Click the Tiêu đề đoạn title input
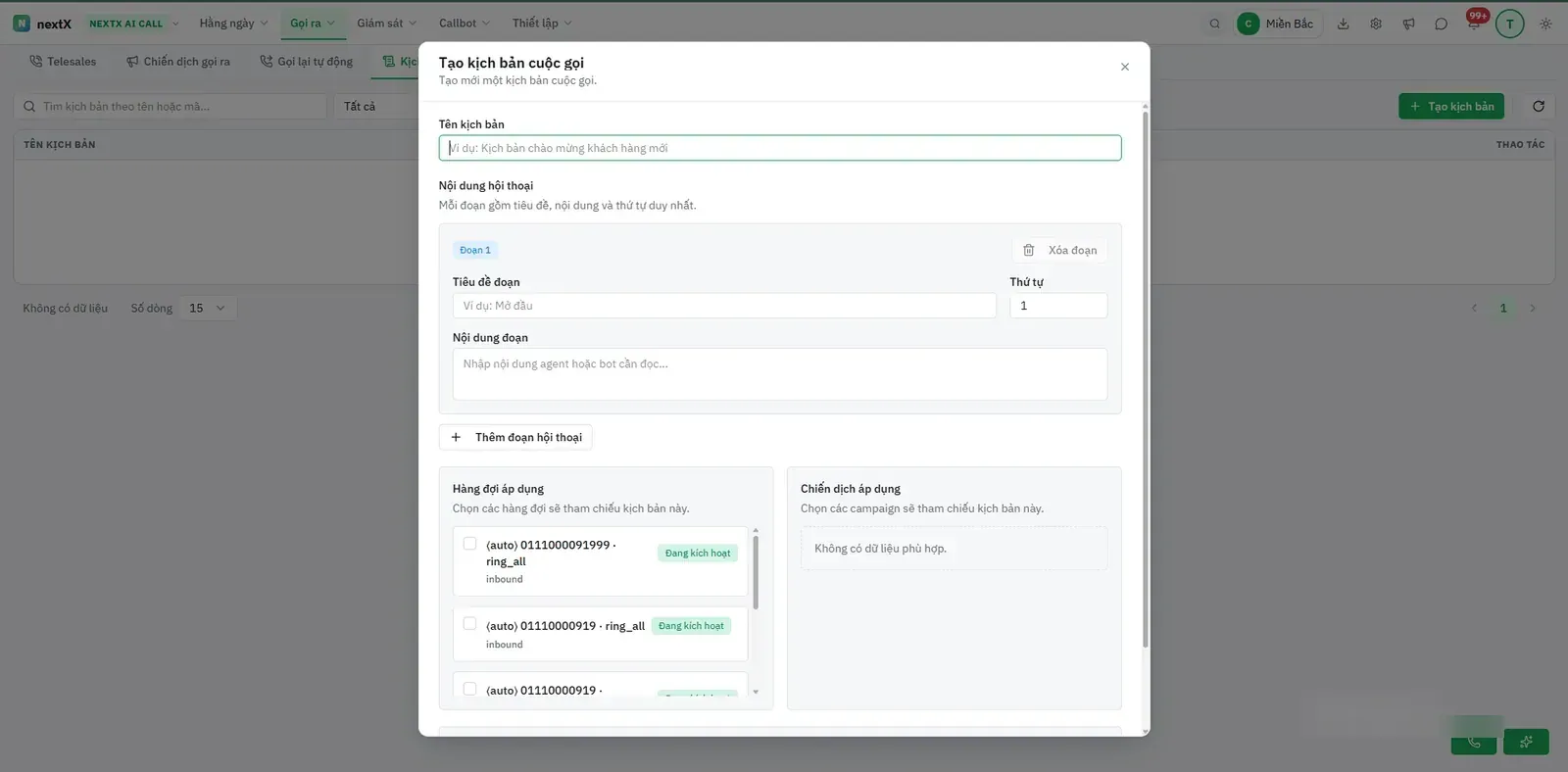 724,306
